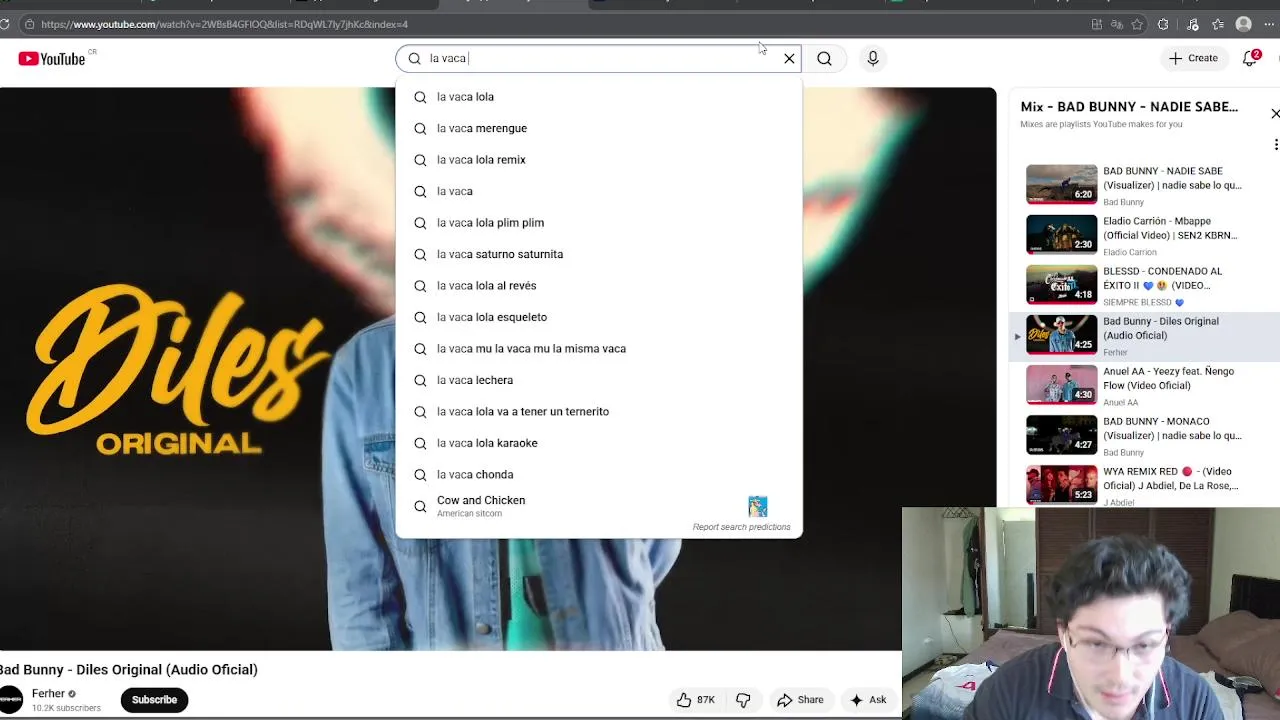Pick the suggestion 'la vaca lola plim plim'
Image resolution: width=1280 pixels, height=720 pixels.
click(599, 223)
